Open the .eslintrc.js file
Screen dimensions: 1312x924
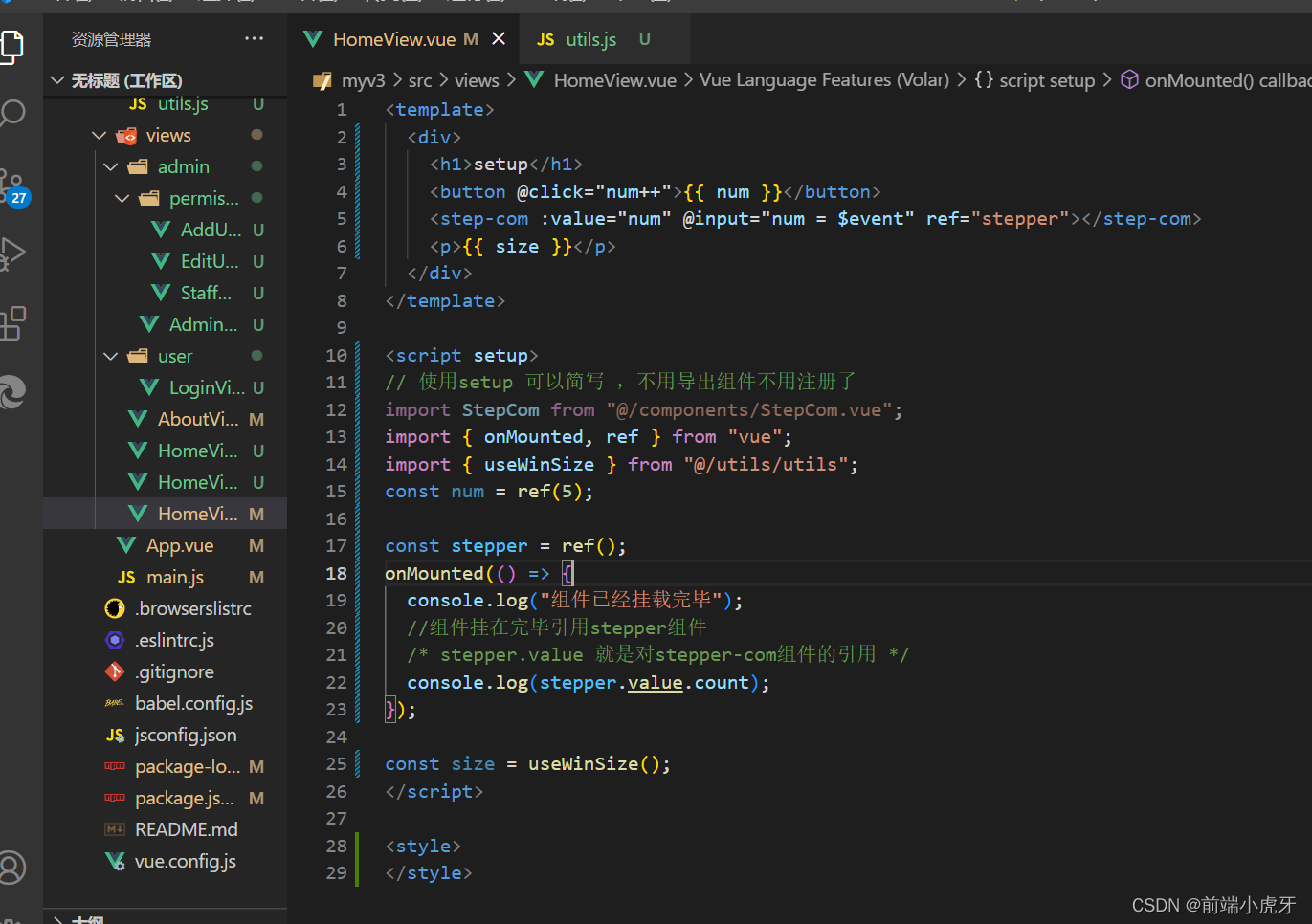tap(165, 640)
